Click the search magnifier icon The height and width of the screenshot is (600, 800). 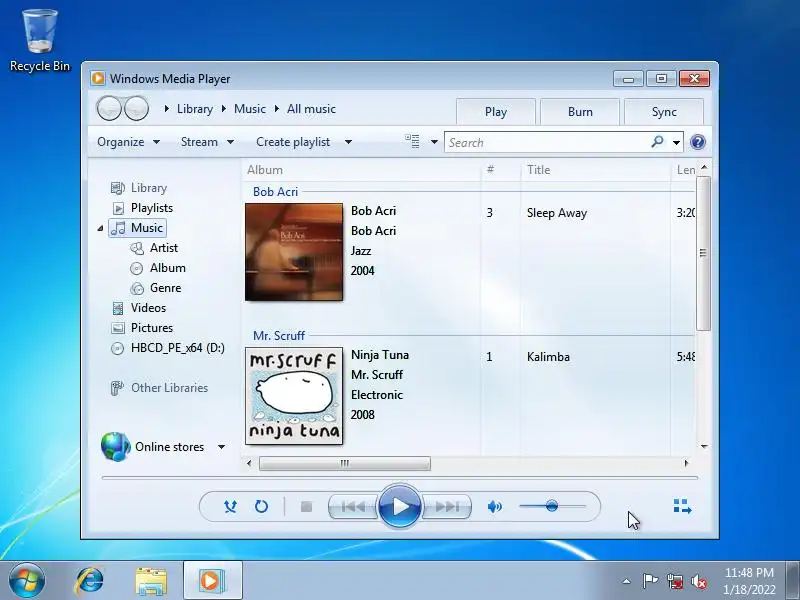658,141
